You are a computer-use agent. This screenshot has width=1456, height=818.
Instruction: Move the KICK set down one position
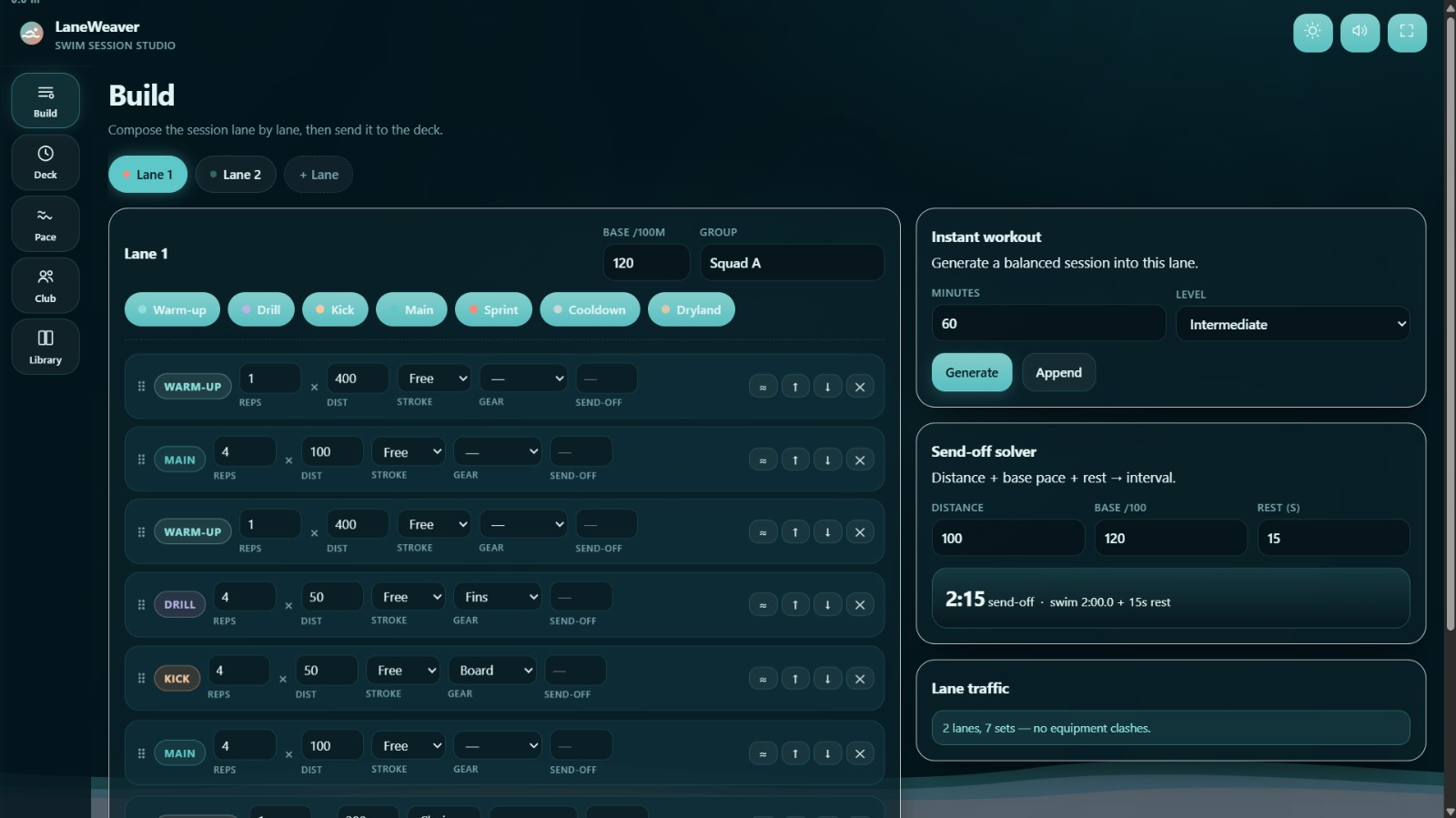click(827, 679)
